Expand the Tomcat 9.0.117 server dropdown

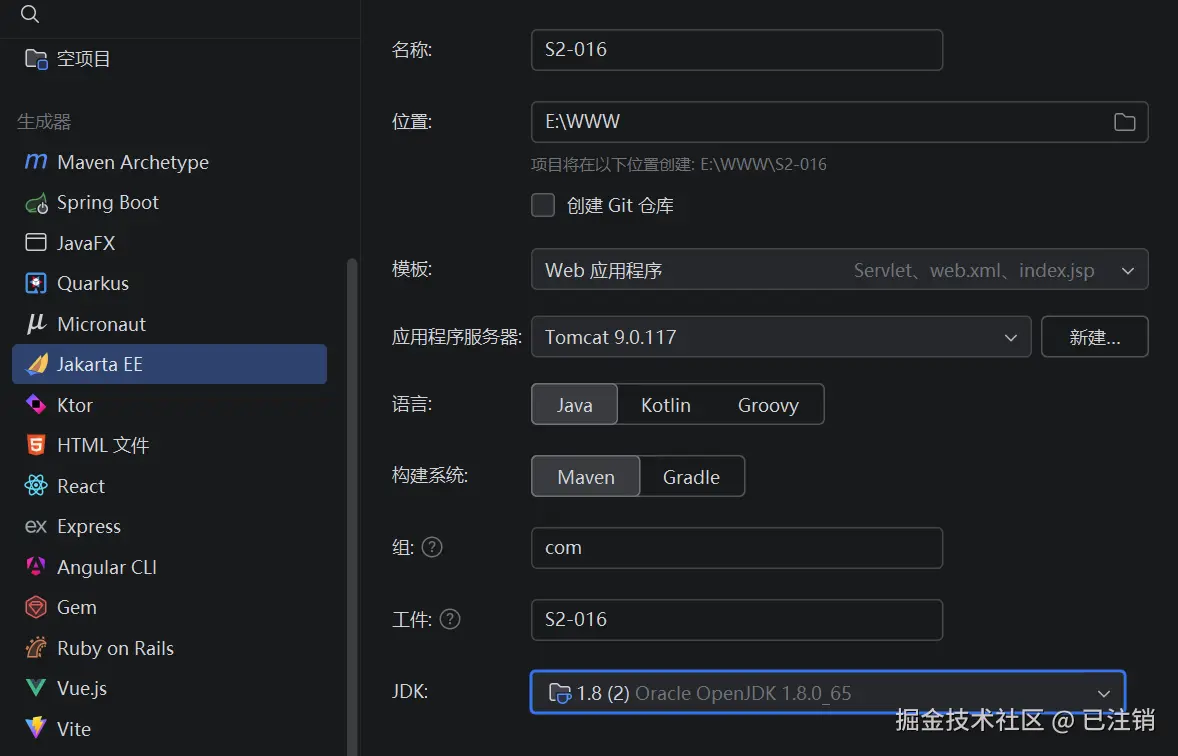tap(781, 337)
